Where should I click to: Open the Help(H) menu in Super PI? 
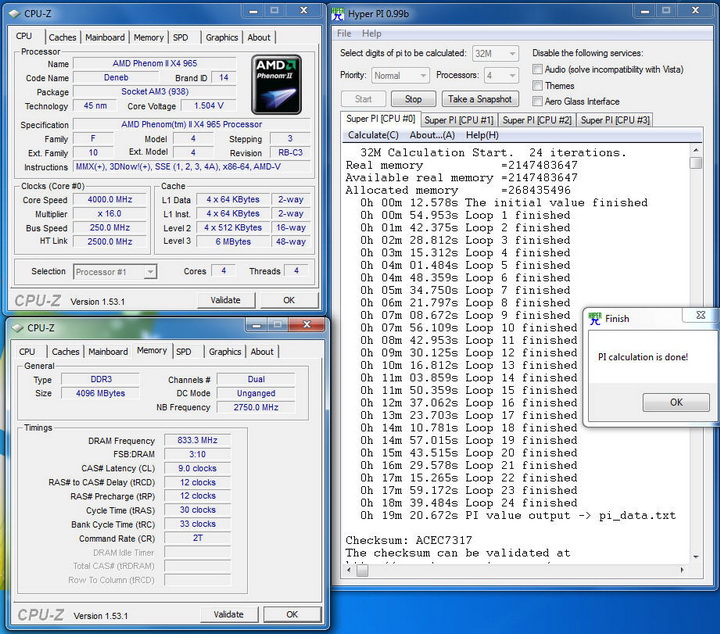[x=482, y=135]
